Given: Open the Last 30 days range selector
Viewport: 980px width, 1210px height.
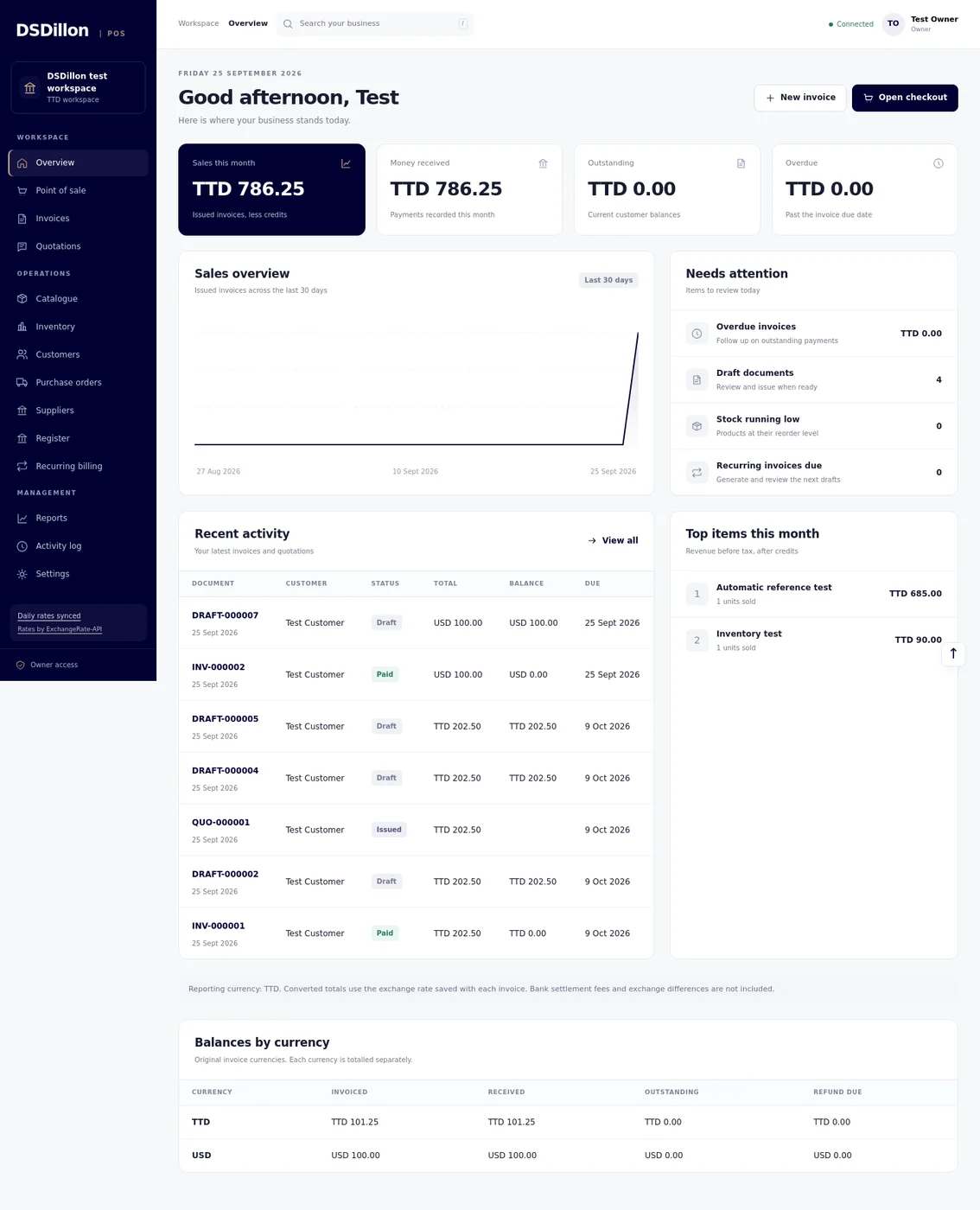Looking at the screenshot, I should tap(608, 280).
